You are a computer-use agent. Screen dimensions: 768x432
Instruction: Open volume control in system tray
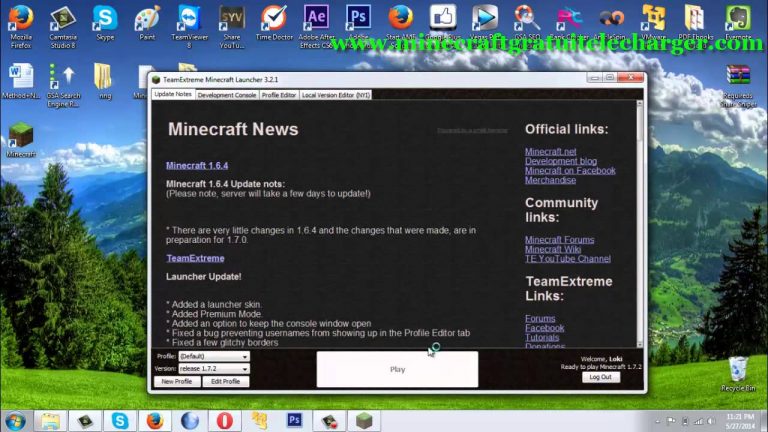[x=710, y=421]
